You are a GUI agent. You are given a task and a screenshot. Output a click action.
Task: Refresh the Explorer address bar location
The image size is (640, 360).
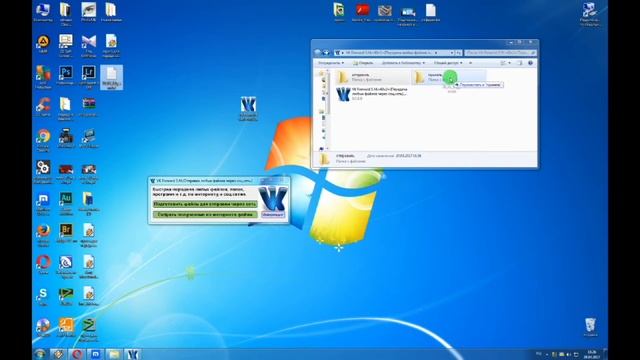[459, 53]
